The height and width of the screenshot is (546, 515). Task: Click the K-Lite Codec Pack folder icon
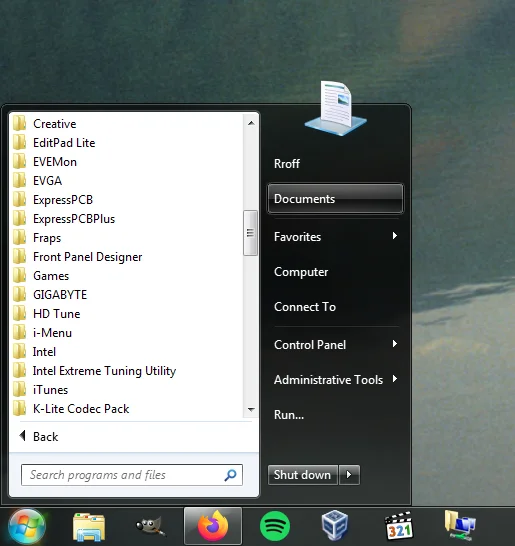click(19, 408)
